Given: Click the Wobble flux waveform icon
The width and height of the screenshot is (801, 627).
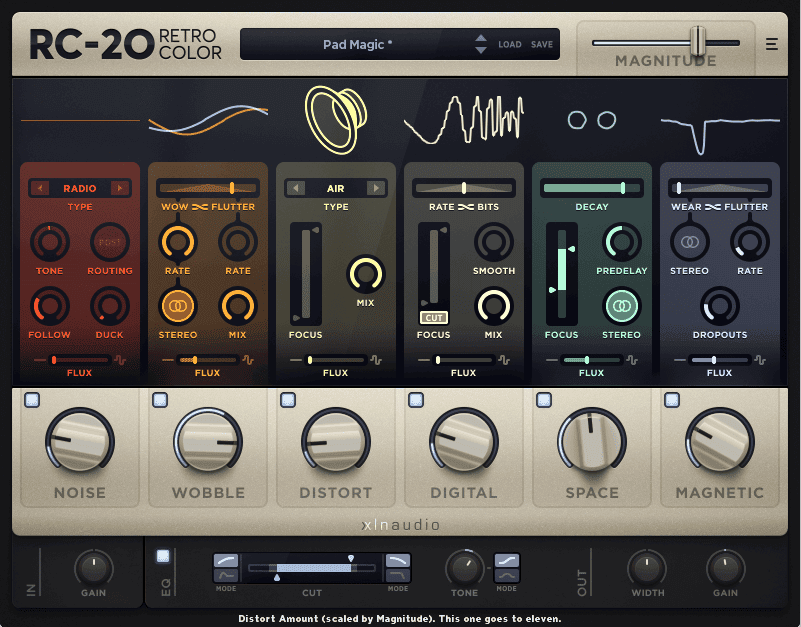Looking at the screenshot, I should click(x=248, y=360).
